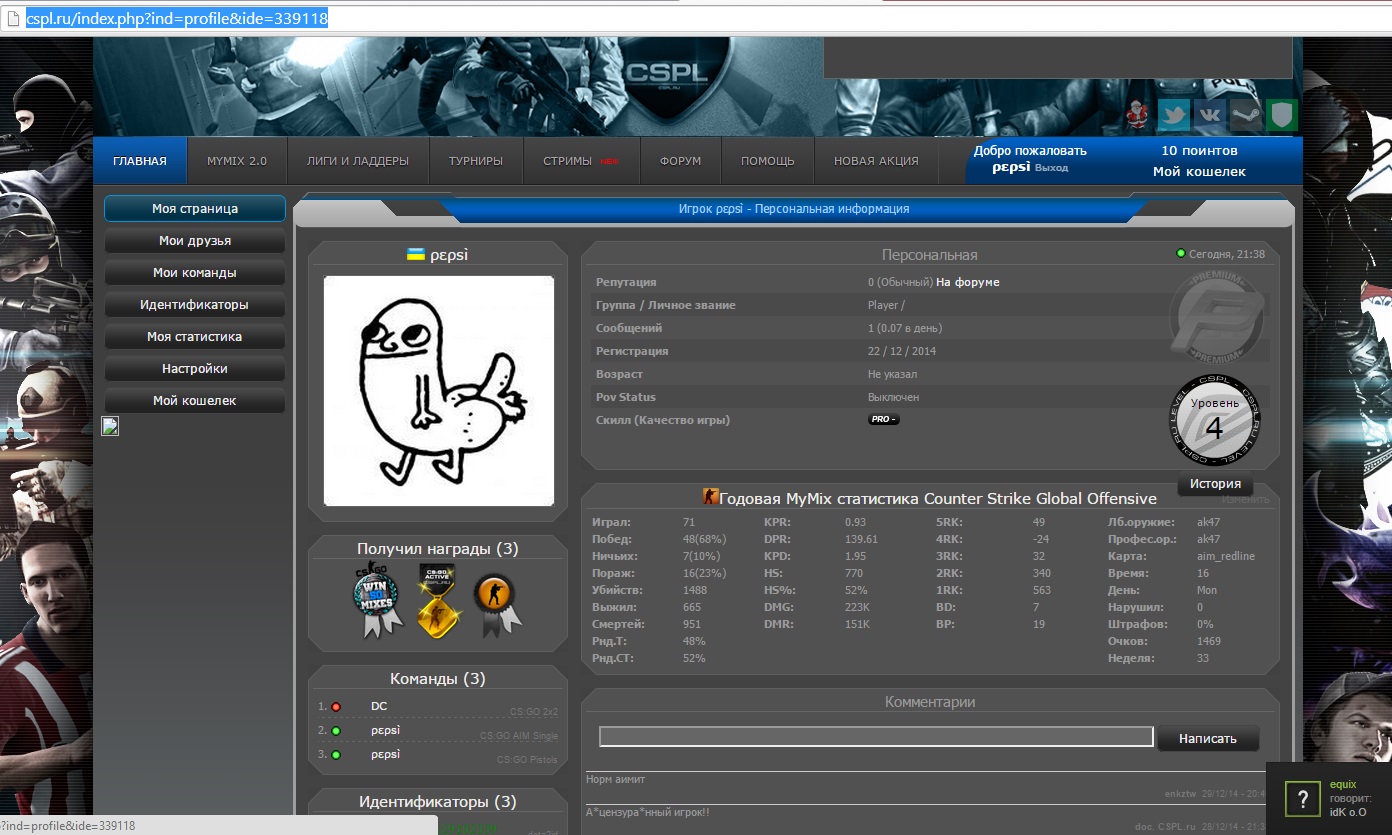Click green status dot of CS:GO Pistols team
The width and height of the screenshot is (1392, 835).
[x=336, y=755]
